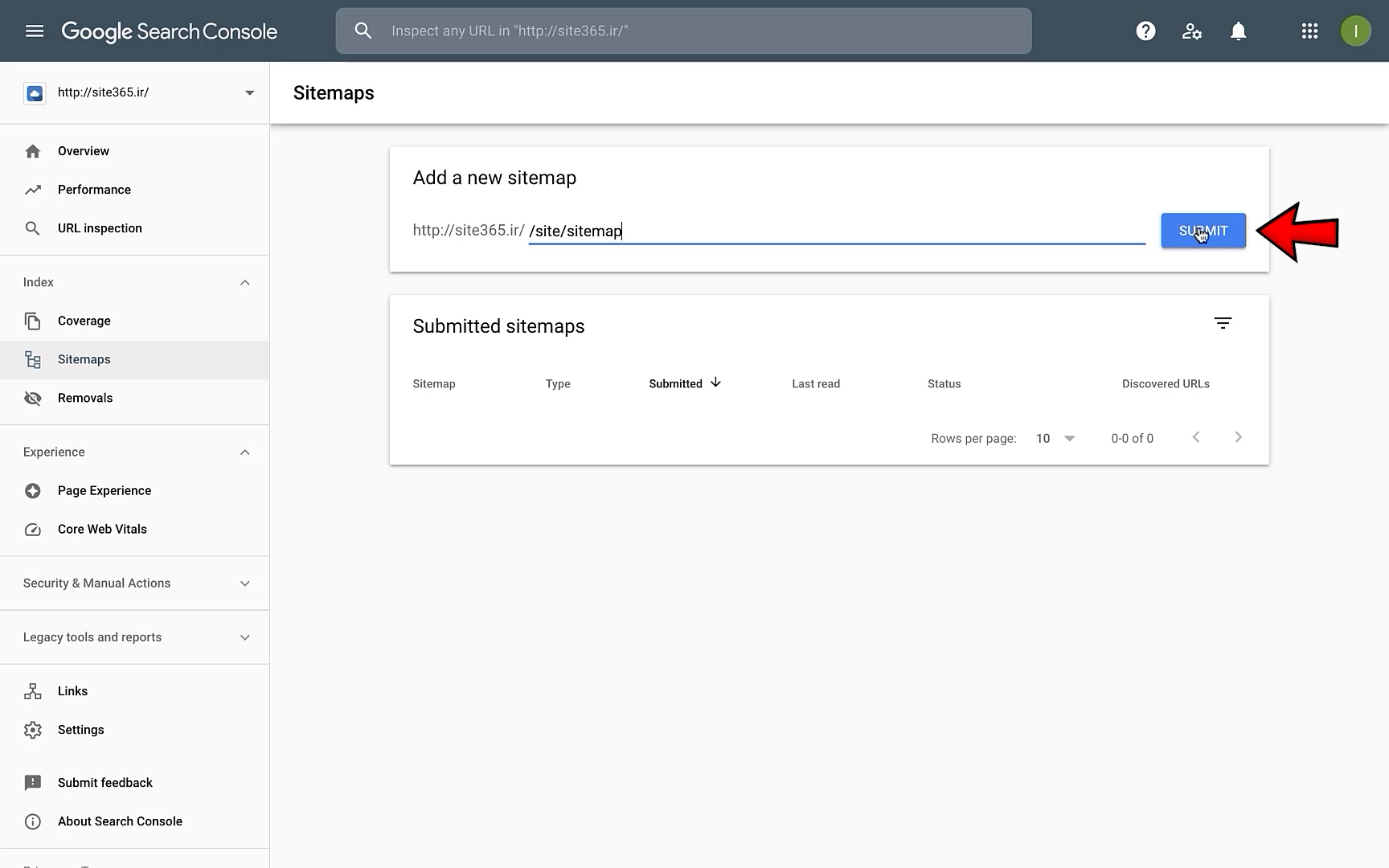1389x868 pixels.
Task: Navigate to Core Web Vitals
Action: coord(102,529)
